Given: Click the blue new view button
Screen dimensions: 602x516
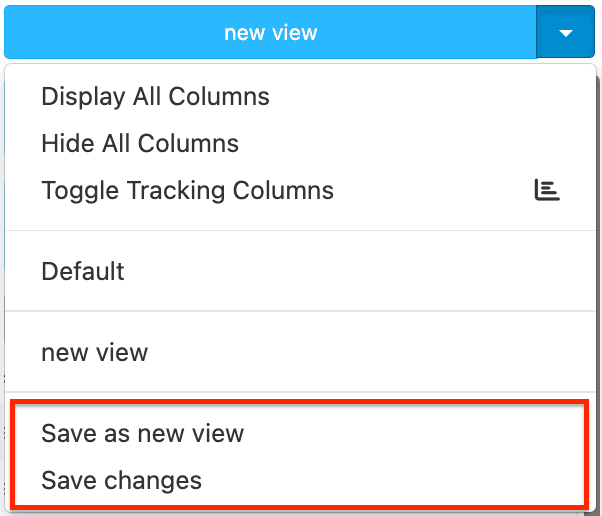Looking at the screenshot, I should (270, 33).
